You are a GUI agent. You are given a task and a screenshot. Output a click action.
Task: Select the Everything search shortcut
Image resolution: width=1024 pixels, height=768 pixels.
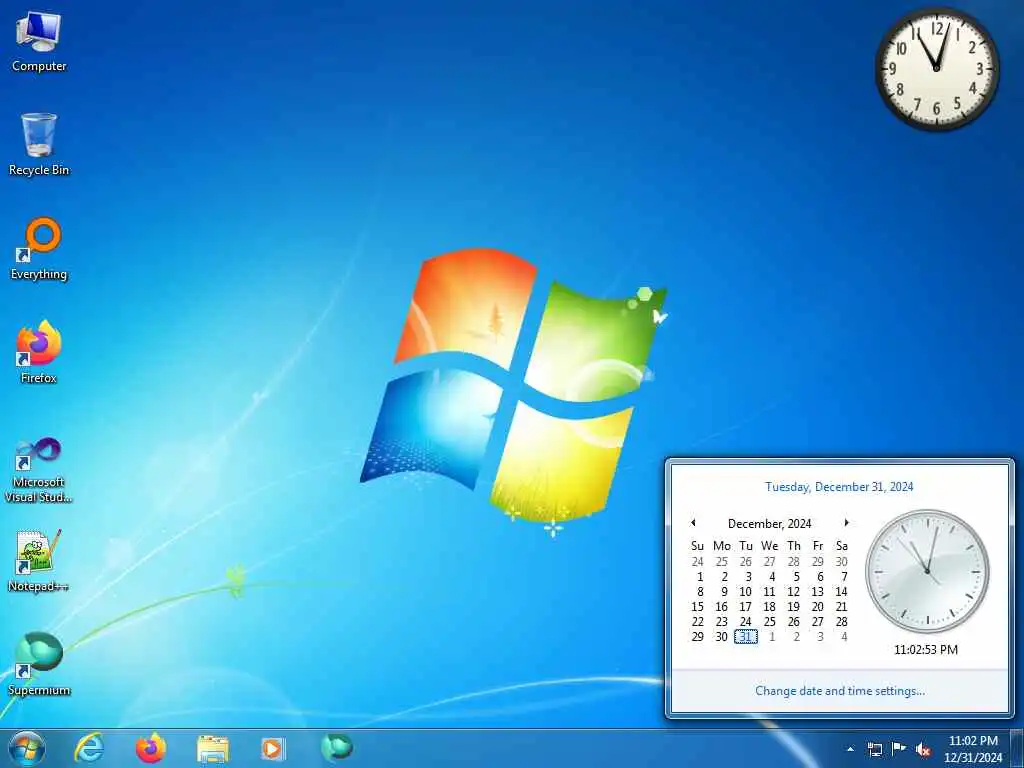coord(39,249)
